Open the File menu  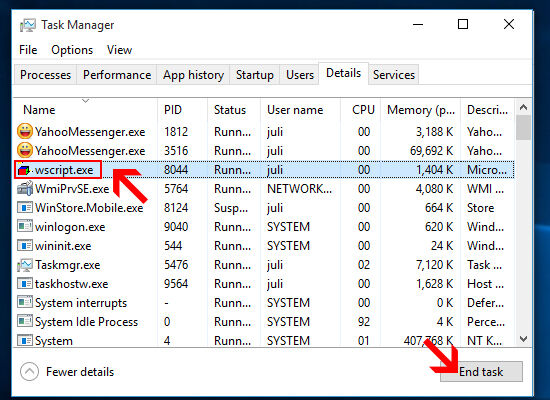pos(28,50)
